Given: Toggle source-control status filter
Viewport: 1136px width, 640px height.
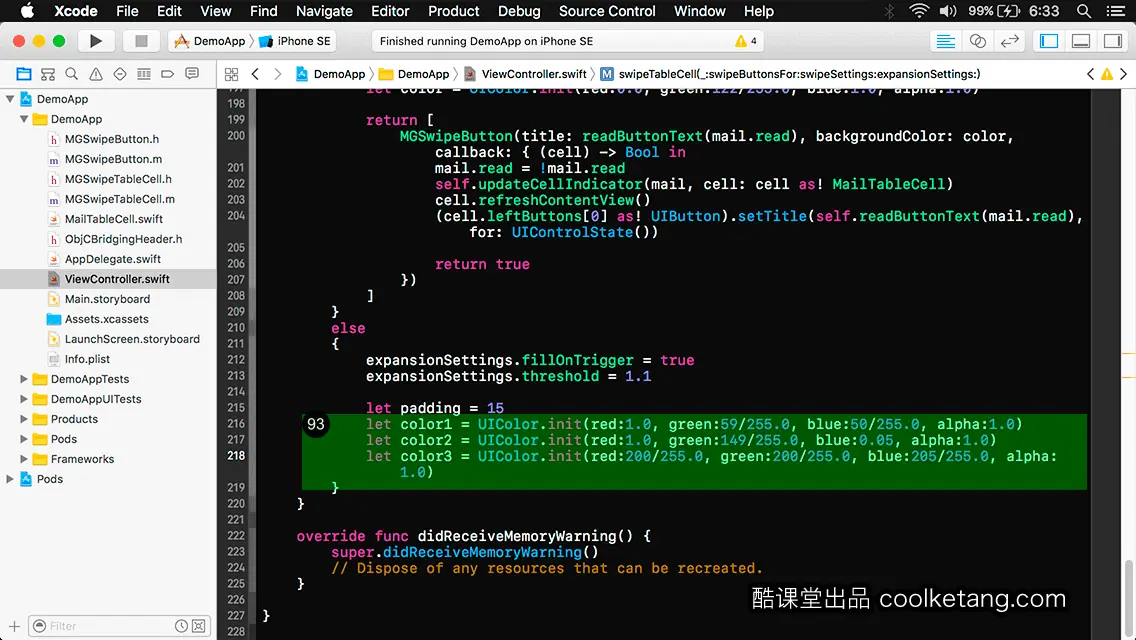Looking at the screenshot, I should (x=199, y=626).
